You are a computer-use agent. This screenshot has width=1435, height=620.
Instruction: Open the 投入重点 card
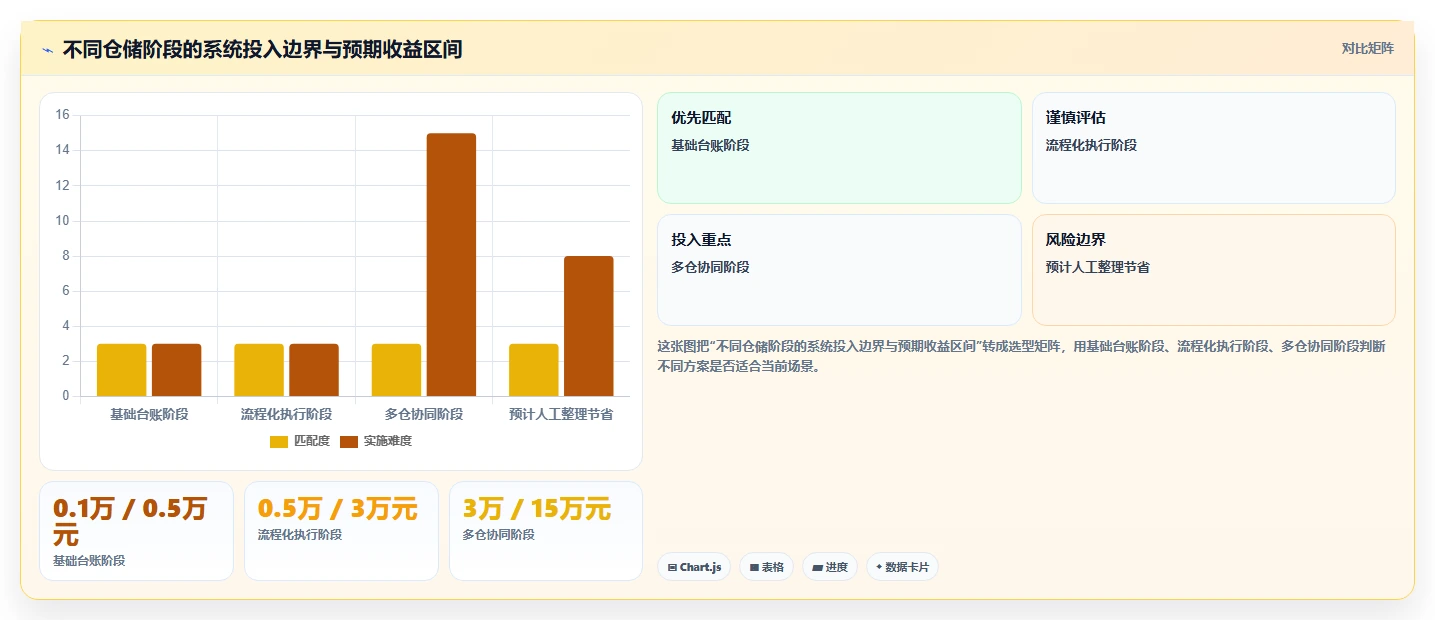(x=839, y=270)
